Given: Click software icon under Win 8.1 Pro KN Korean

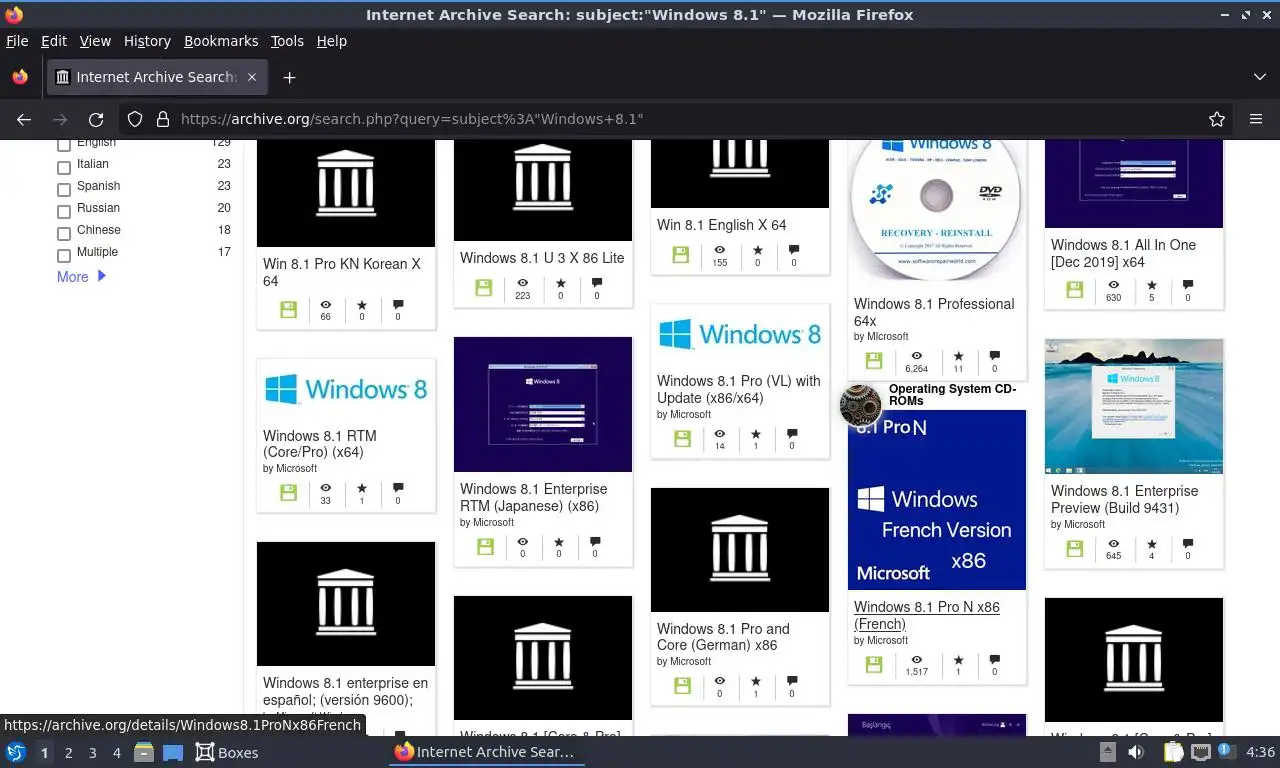Looking at the screenshot, I should [x=288, y=310].
